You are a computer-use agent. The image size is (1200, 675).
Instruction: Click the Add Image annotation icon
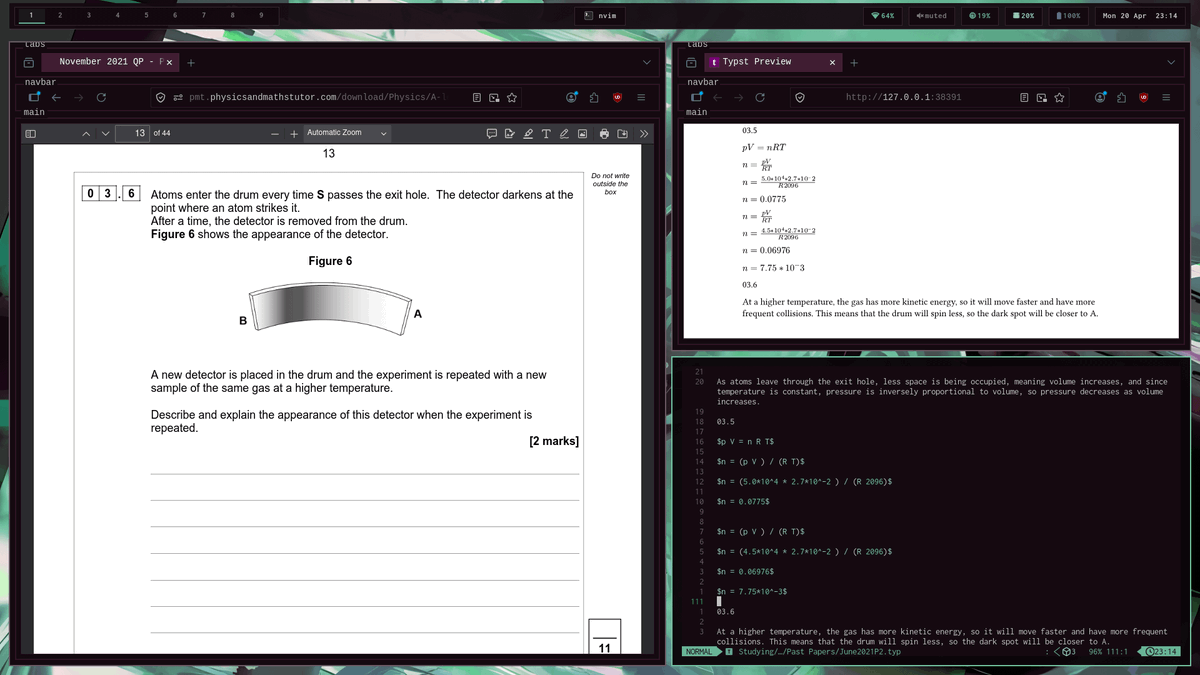(x=583, y=133)
